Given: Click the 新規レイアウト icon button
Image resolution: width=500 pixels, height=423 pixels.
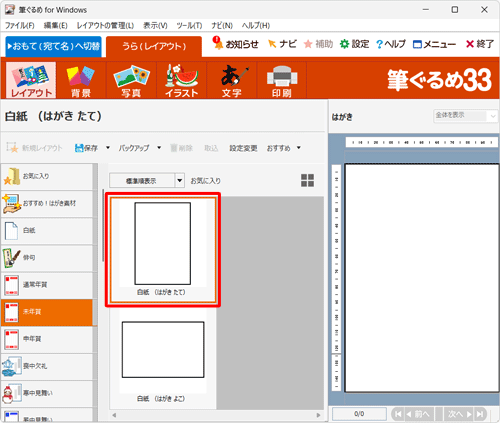Looking at the screenshot, I should tap(12, 147).
